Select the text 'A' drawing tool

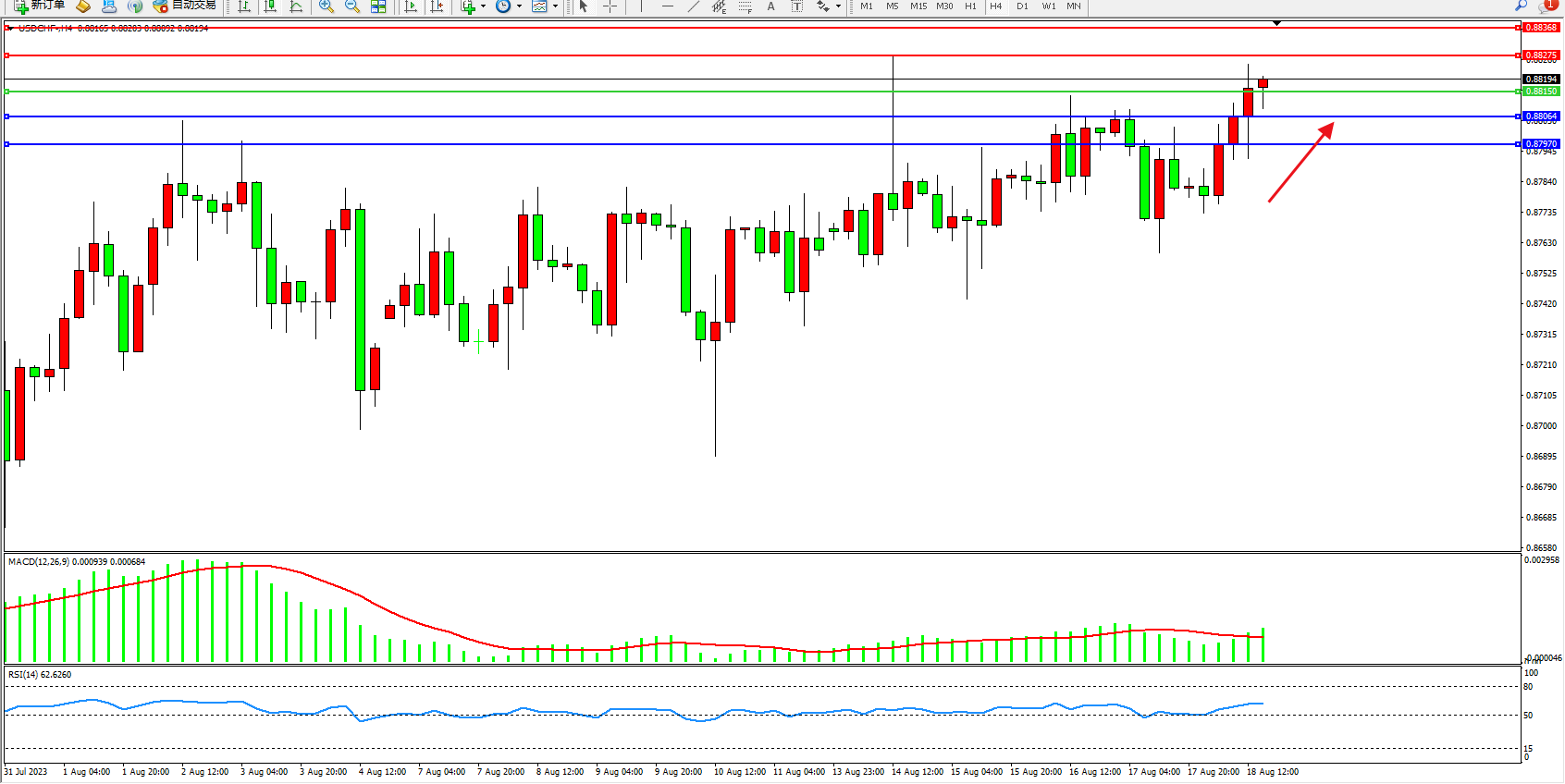tap(770, 6)
